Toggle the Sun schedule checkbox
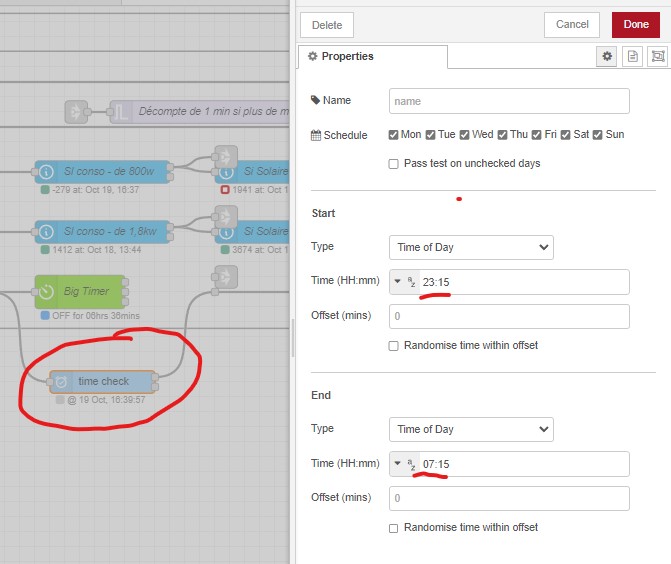The height and width of the screenshot is (564, 671). click(598, 135)
